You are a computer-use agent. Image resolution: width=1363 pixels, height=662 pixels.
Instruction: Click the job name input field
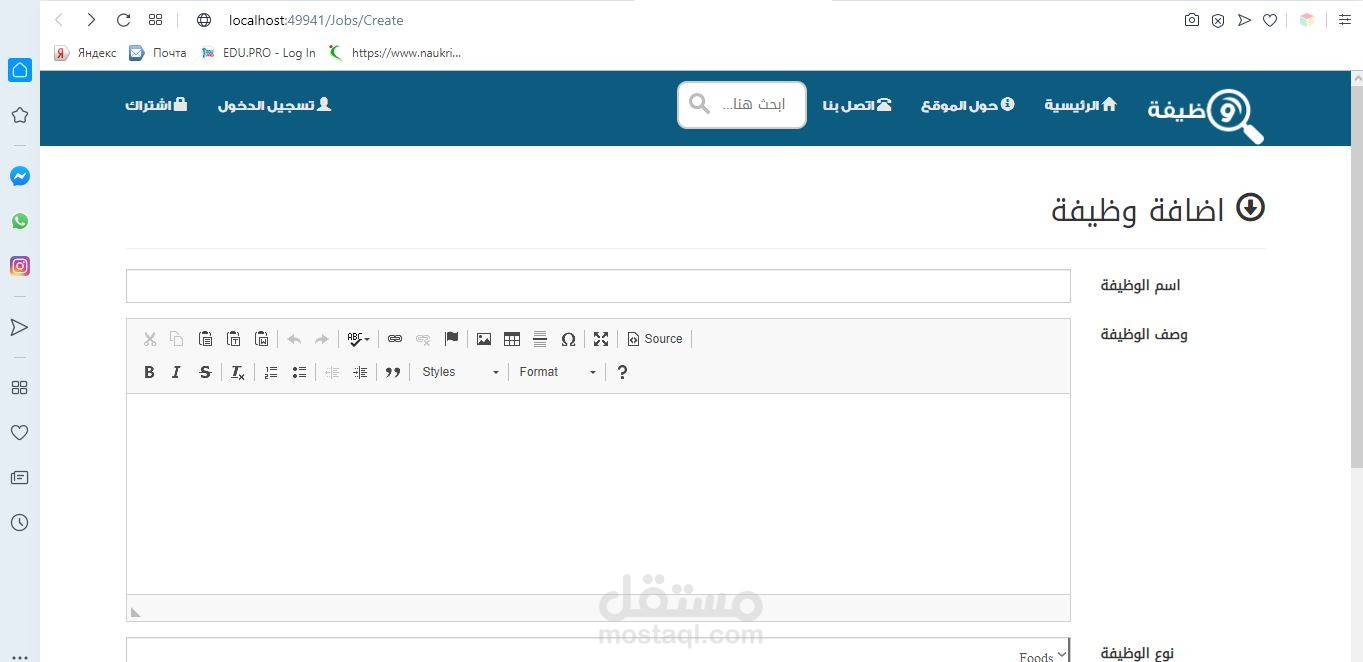pos(598,286)
